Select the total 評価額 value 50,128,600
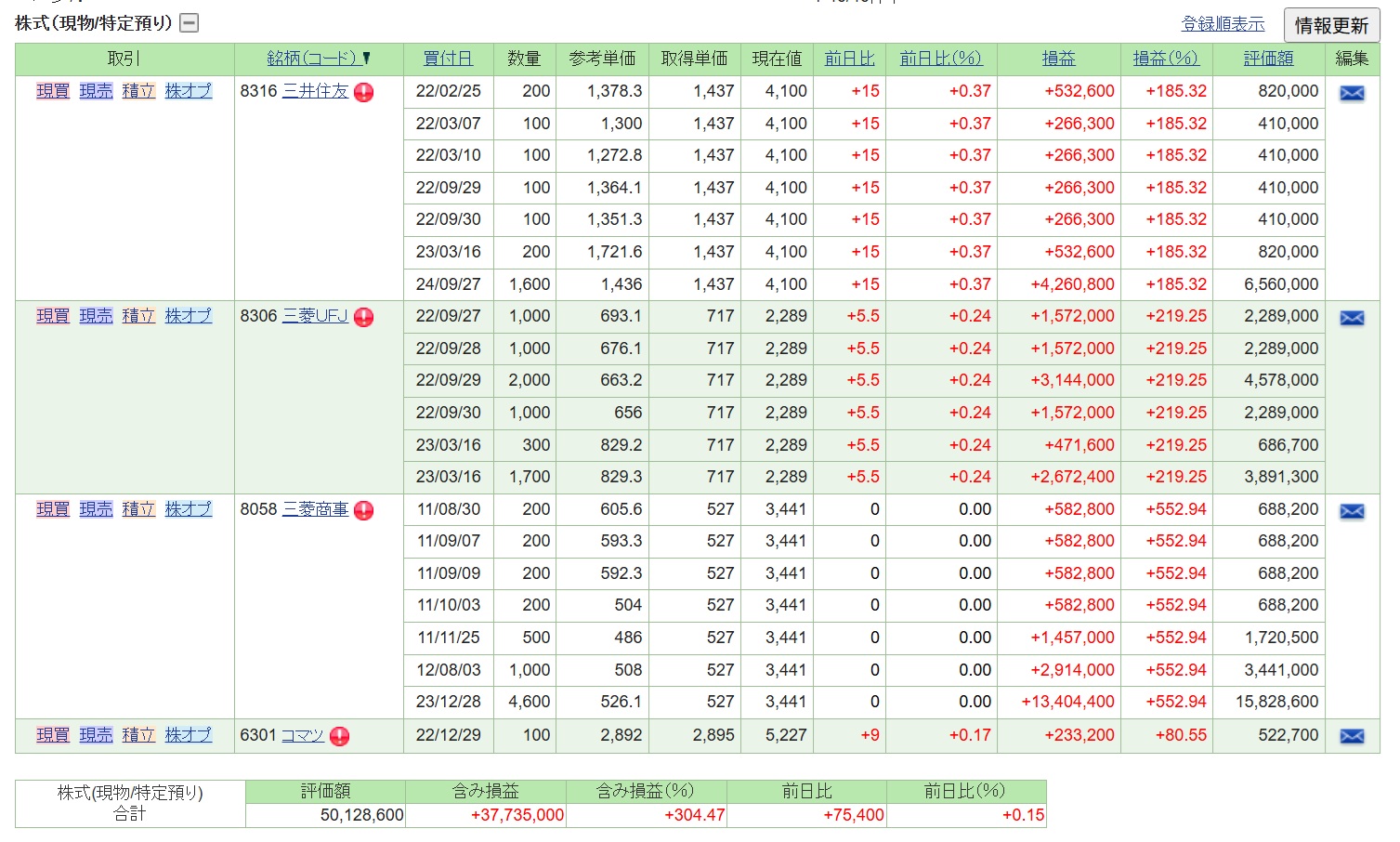 [x=326, y=815]
